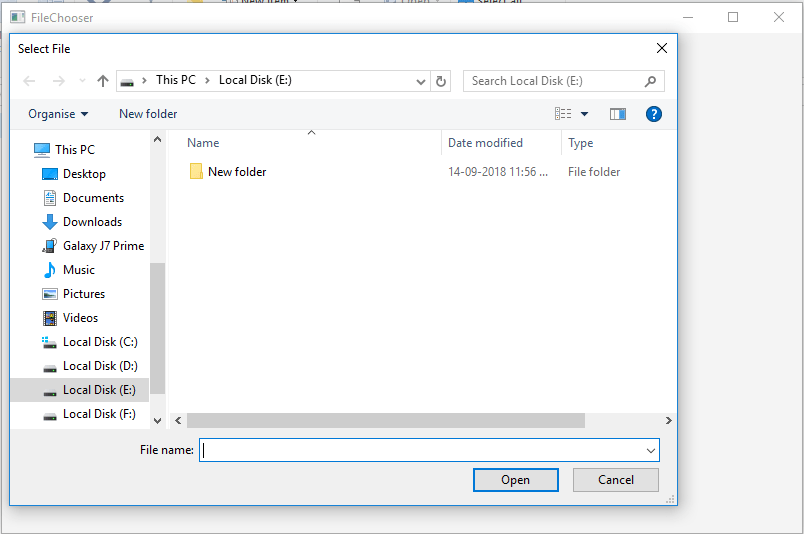Click the search magnifier icon
804x534 pixels.
[650, 81]
